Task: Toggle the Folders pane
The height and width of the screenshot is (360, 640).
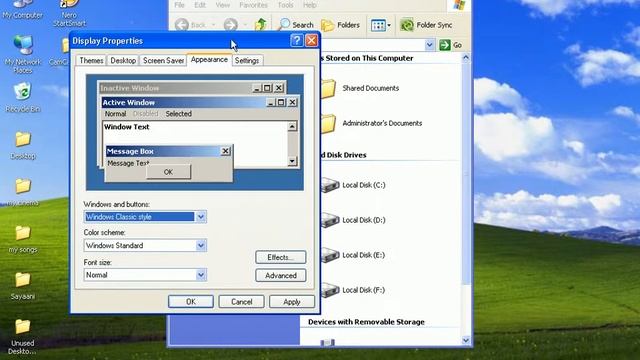Action: [x=340, y=25]
